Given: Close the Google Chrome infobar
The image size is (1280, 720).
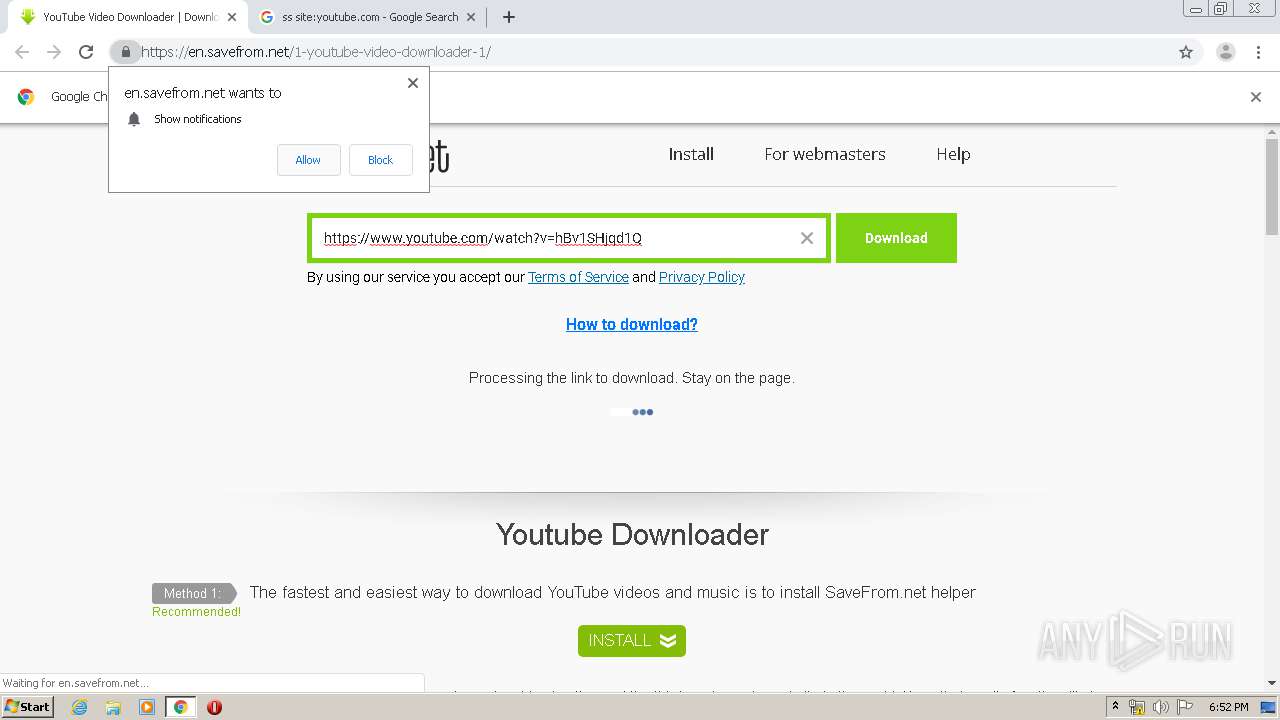Looking at the screenshot, I should tap(1256, 97).
